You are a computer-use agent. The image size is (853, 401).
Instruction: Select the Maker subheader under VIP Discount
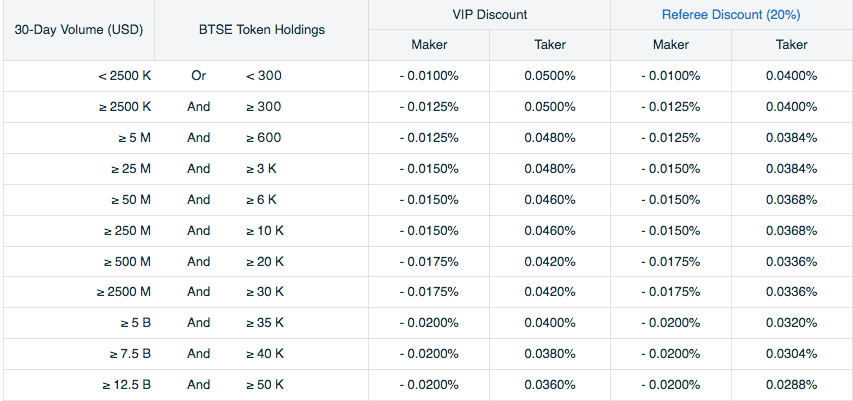click(429, 45)
